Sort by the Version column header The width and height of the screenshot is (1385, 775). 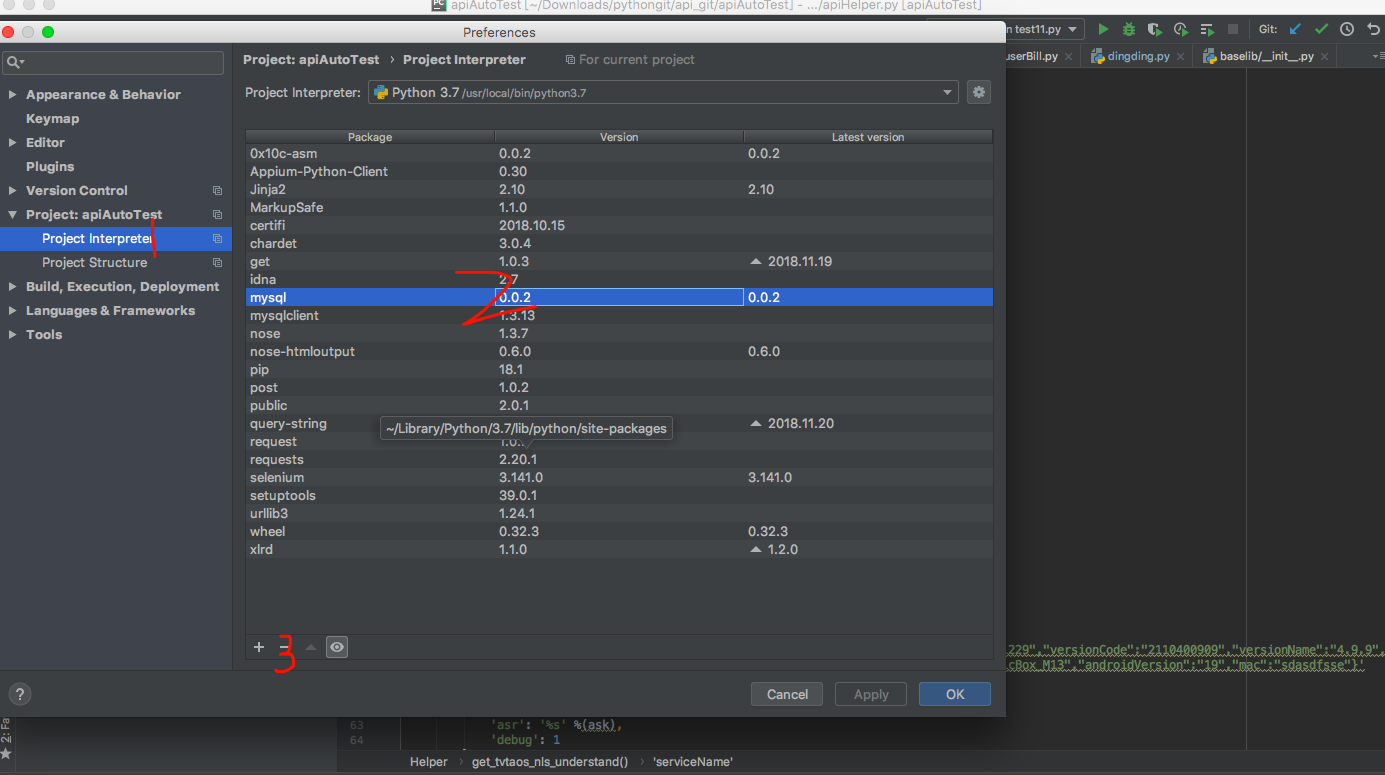tap(619, 137)
